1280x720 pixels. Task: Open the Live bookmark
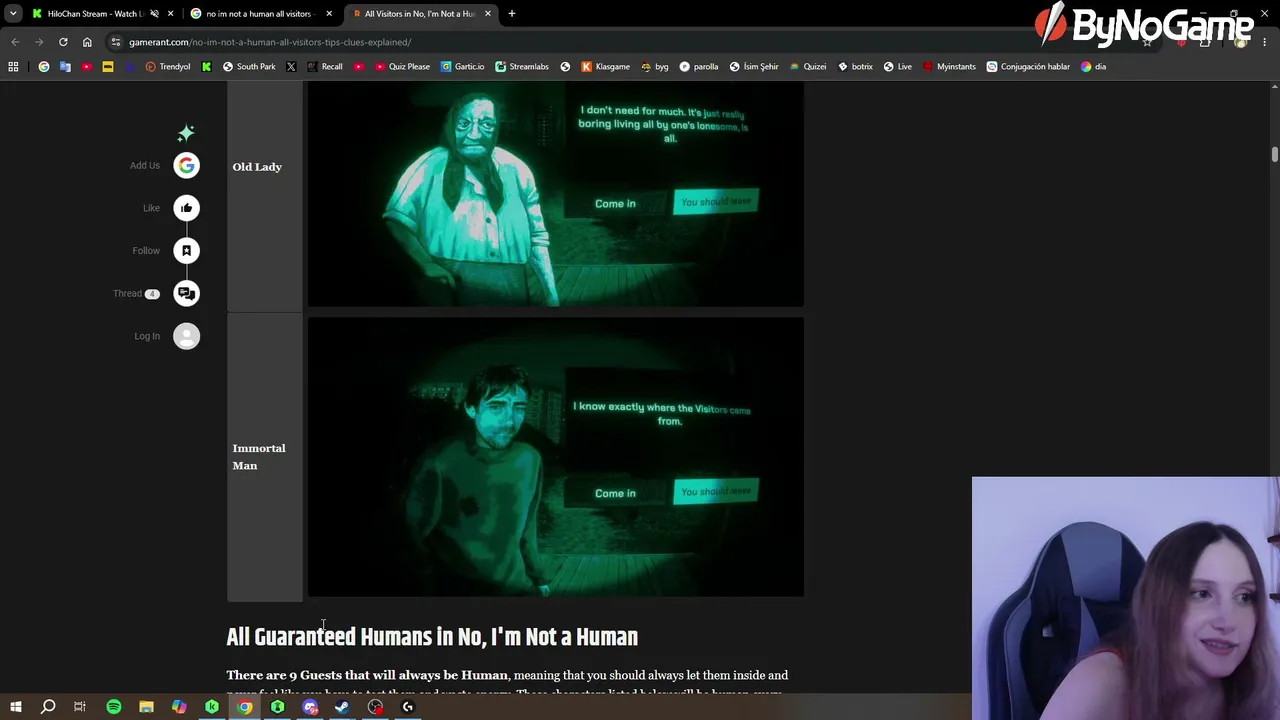898,67
